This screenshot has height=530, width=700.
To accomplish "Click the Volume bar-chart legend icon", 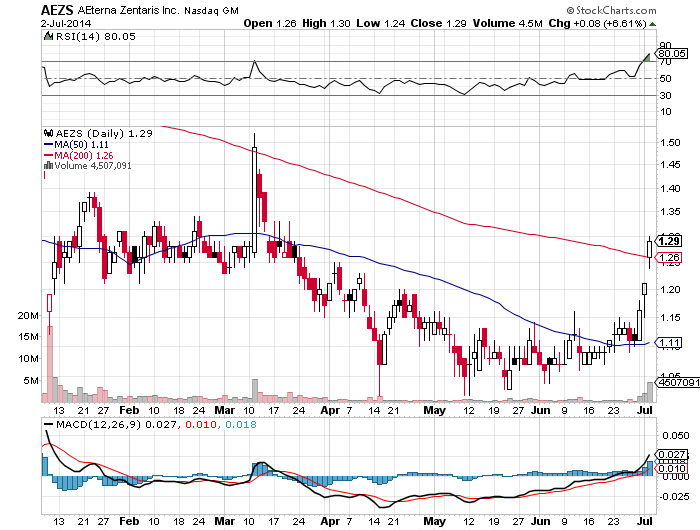I will [x=46, y=165].
